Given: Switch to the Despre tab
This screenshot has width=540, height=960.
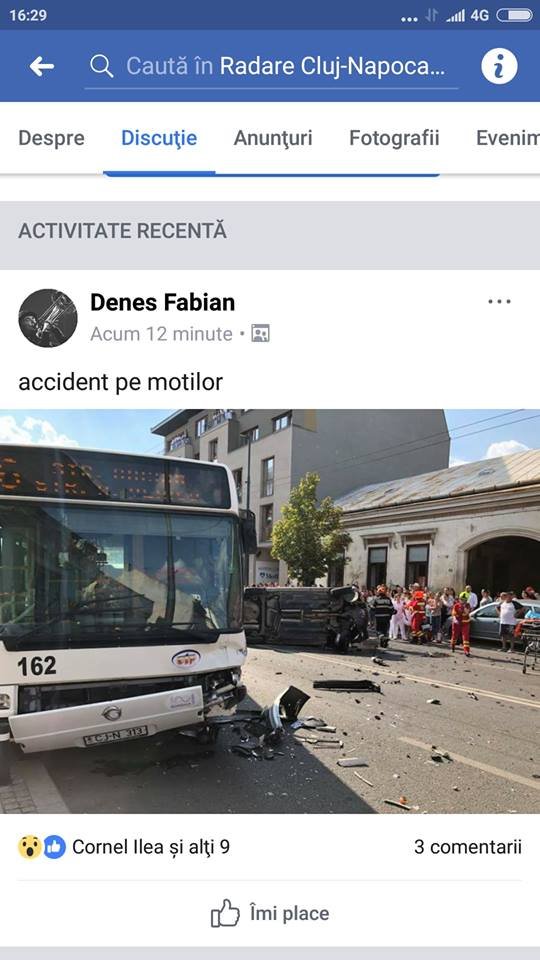Looking at the screenshot, I should (51, 138).
